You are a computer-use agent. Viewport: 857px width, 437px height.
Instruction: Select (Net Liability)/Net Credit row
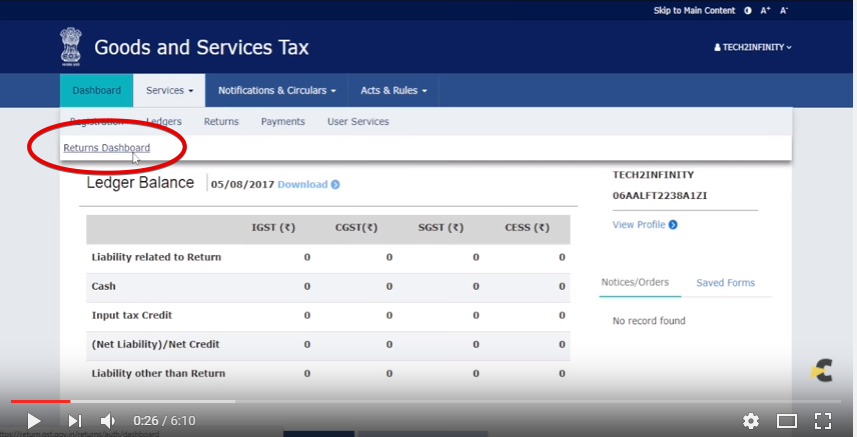click(x=328, y=344)
